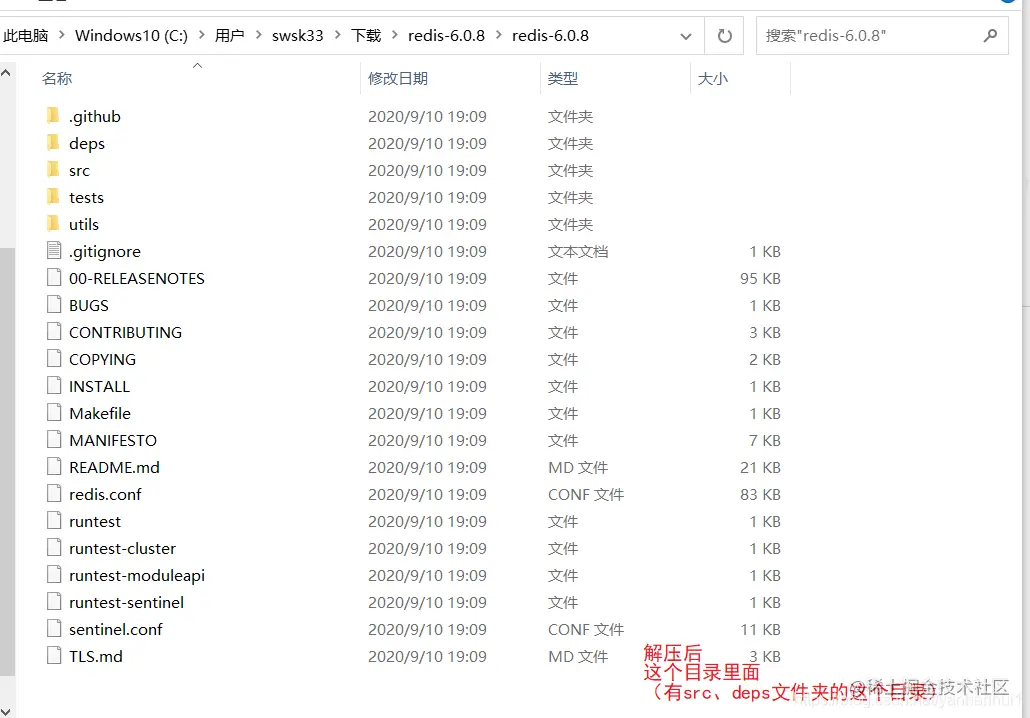Navigate to 用户 breadcrumb folder
This screenshot has height=718, width=1030.
230,35
